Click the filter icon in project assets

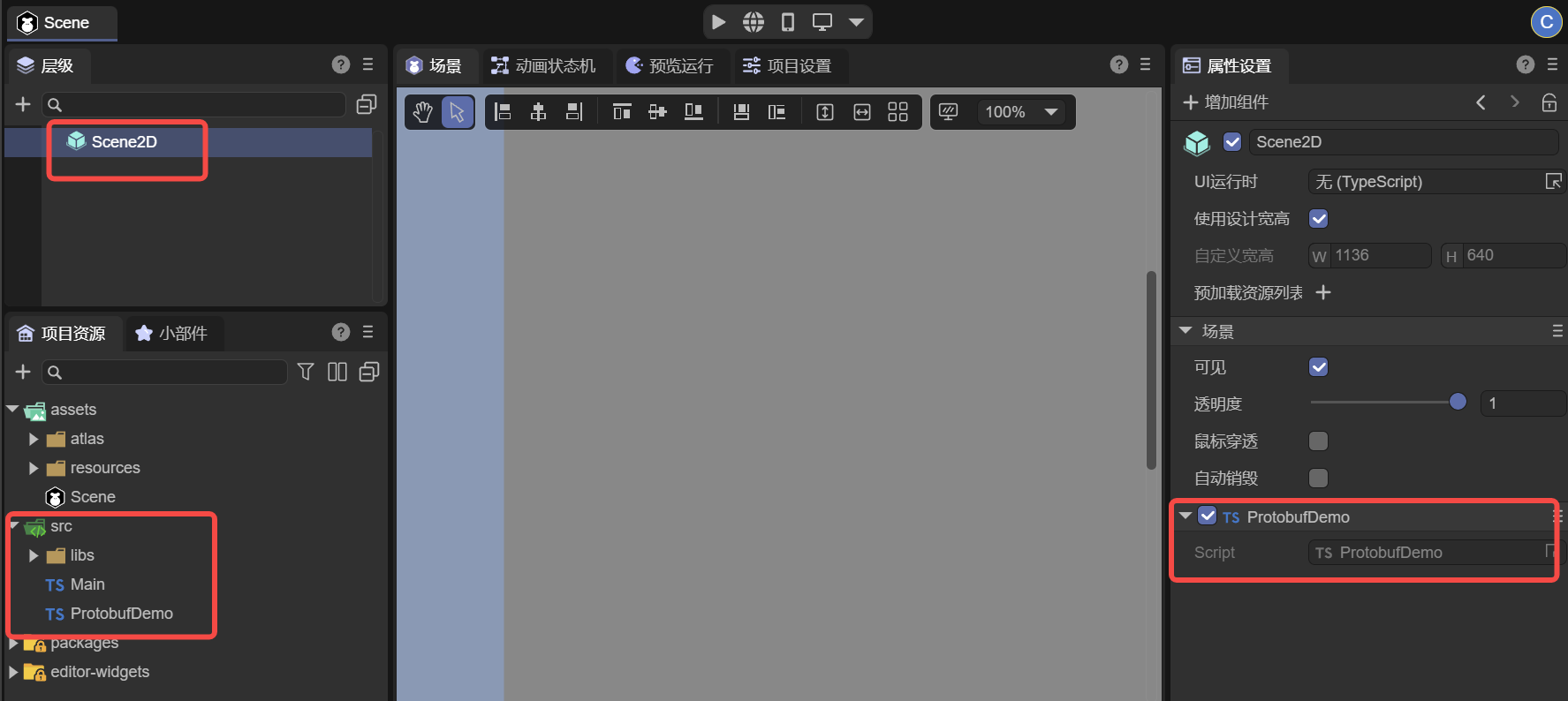306,372
